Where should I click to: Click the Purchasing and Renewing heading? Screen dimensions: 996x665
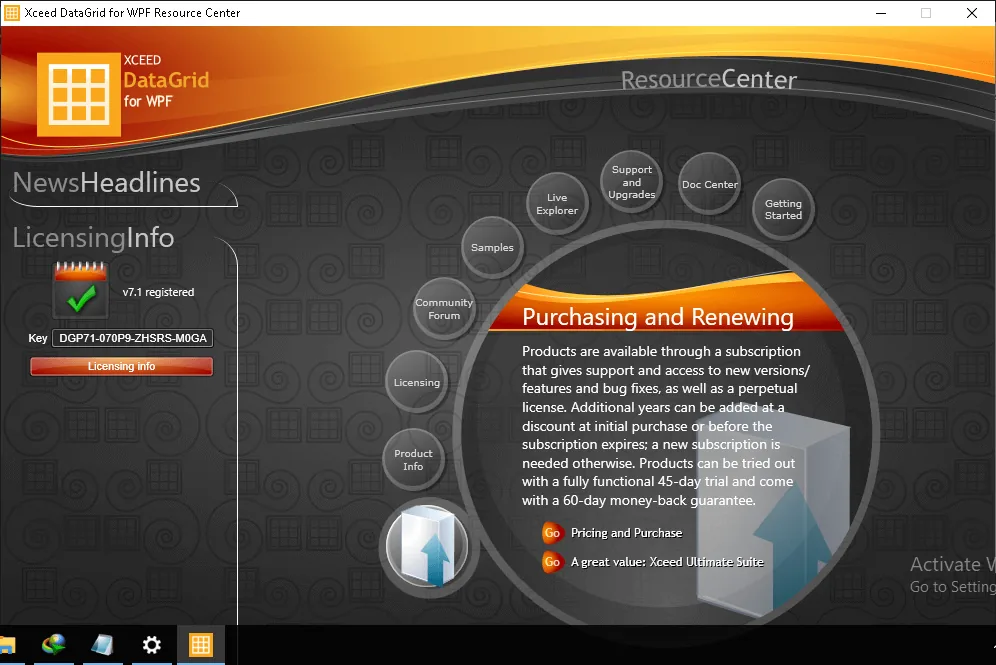(658, 316)
